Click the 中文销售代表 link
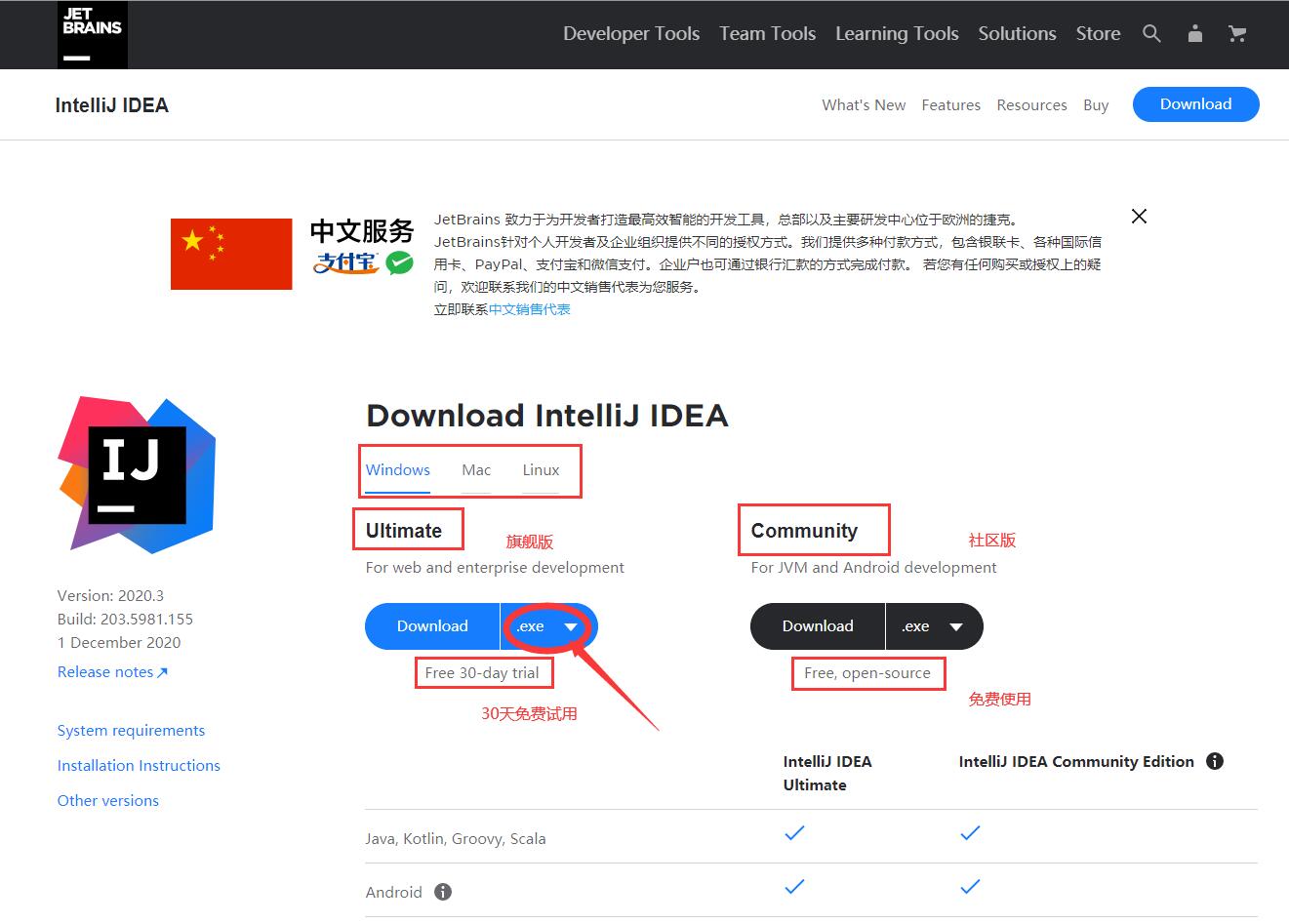The height and width of the screenshot is (924, 1289). pos(530,309)
